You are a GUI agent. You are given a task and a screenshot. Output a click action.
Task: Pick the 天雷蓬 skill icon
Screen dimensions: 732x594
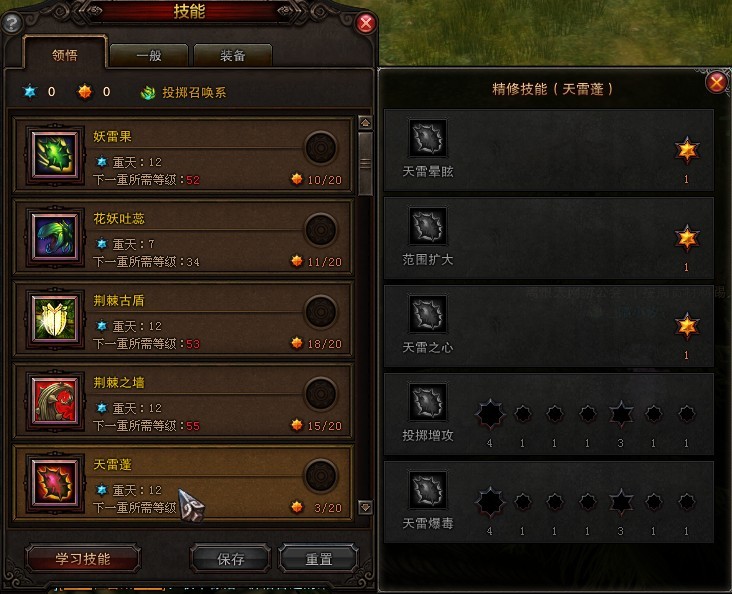(x=55, y=483)
